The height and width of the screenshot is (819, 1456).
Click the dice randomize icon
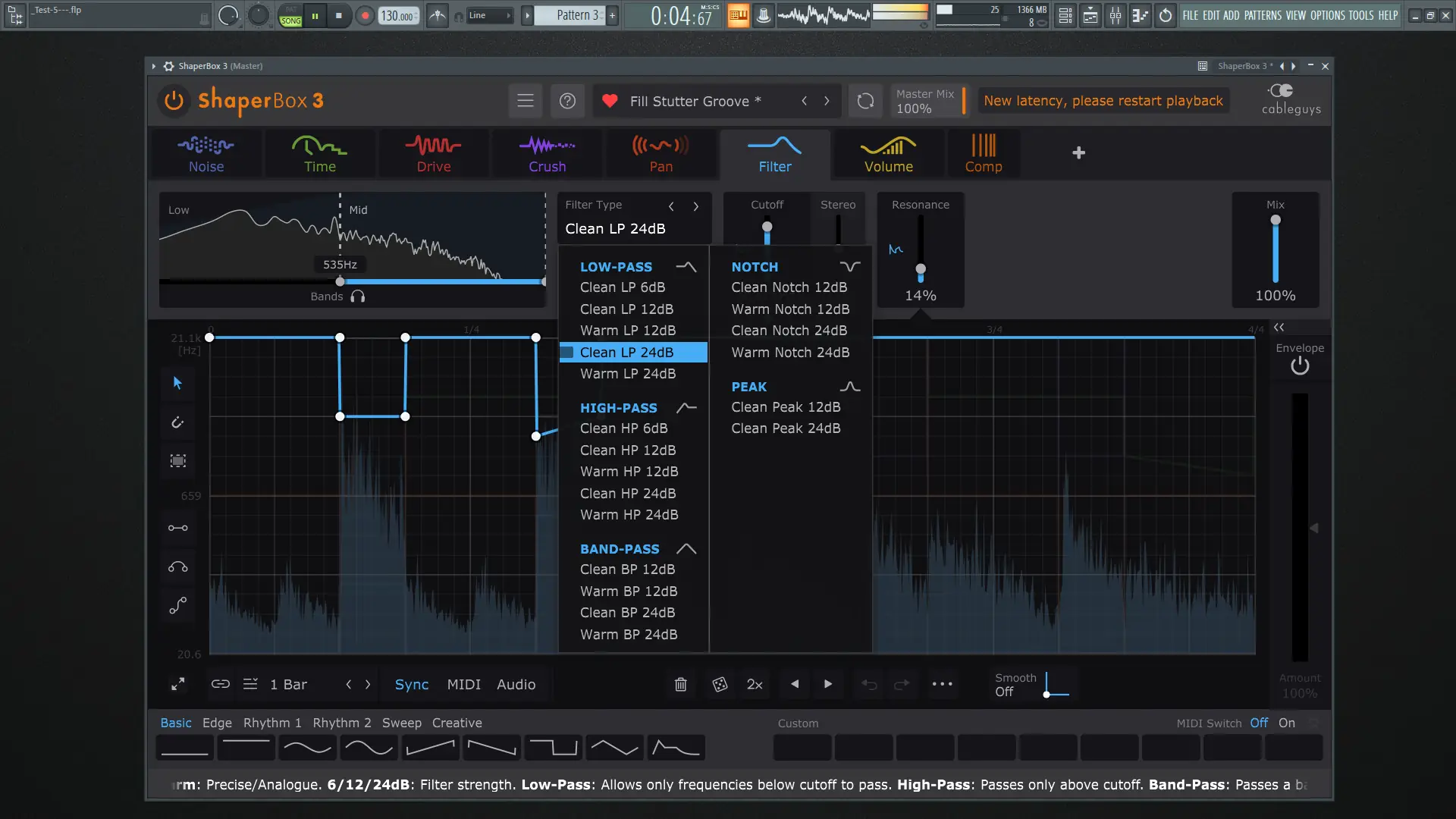coord(720,684)
